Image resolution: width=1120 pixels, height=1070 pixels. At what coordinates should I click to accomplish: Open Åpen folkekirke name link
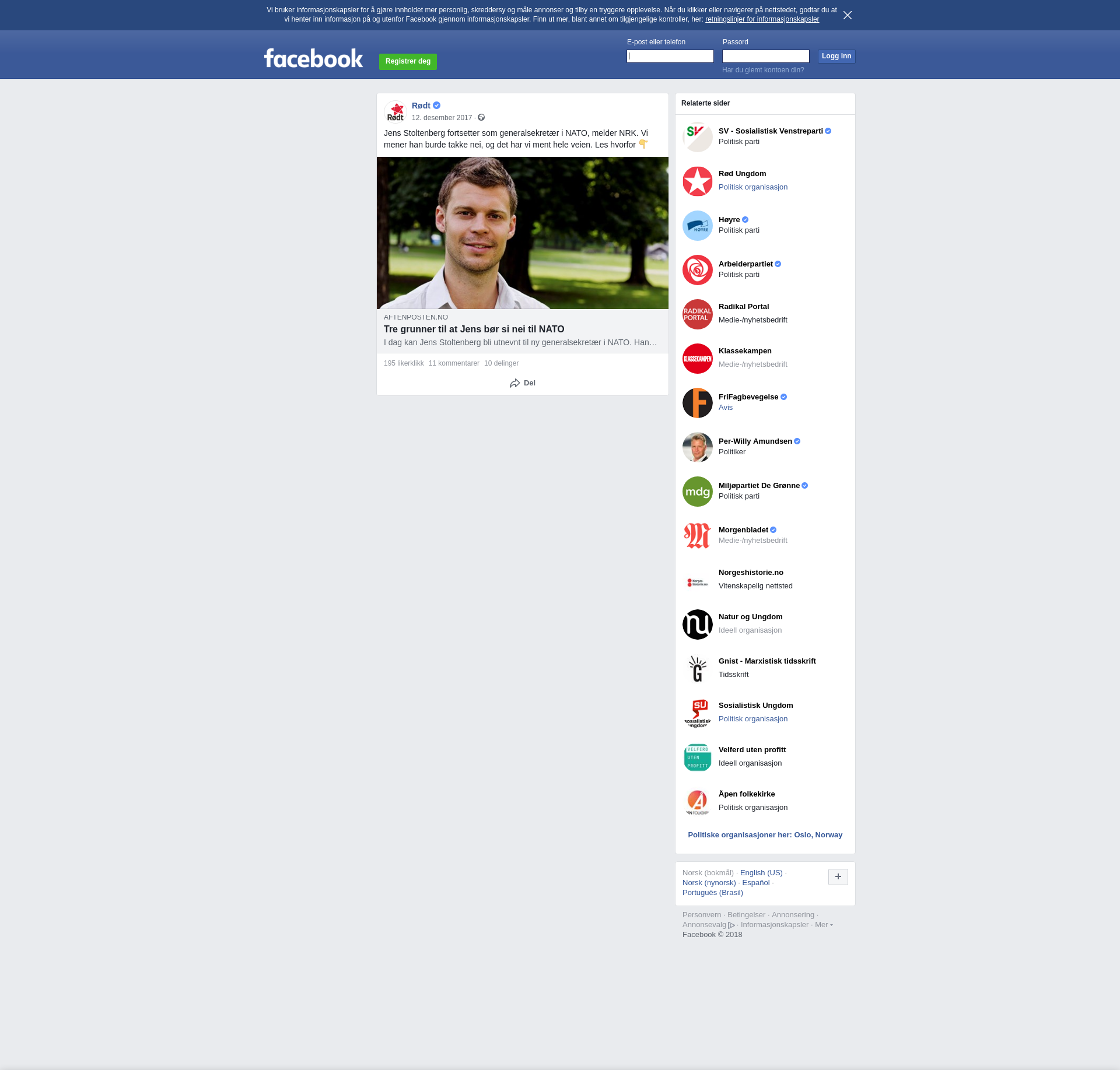point(747,794)
